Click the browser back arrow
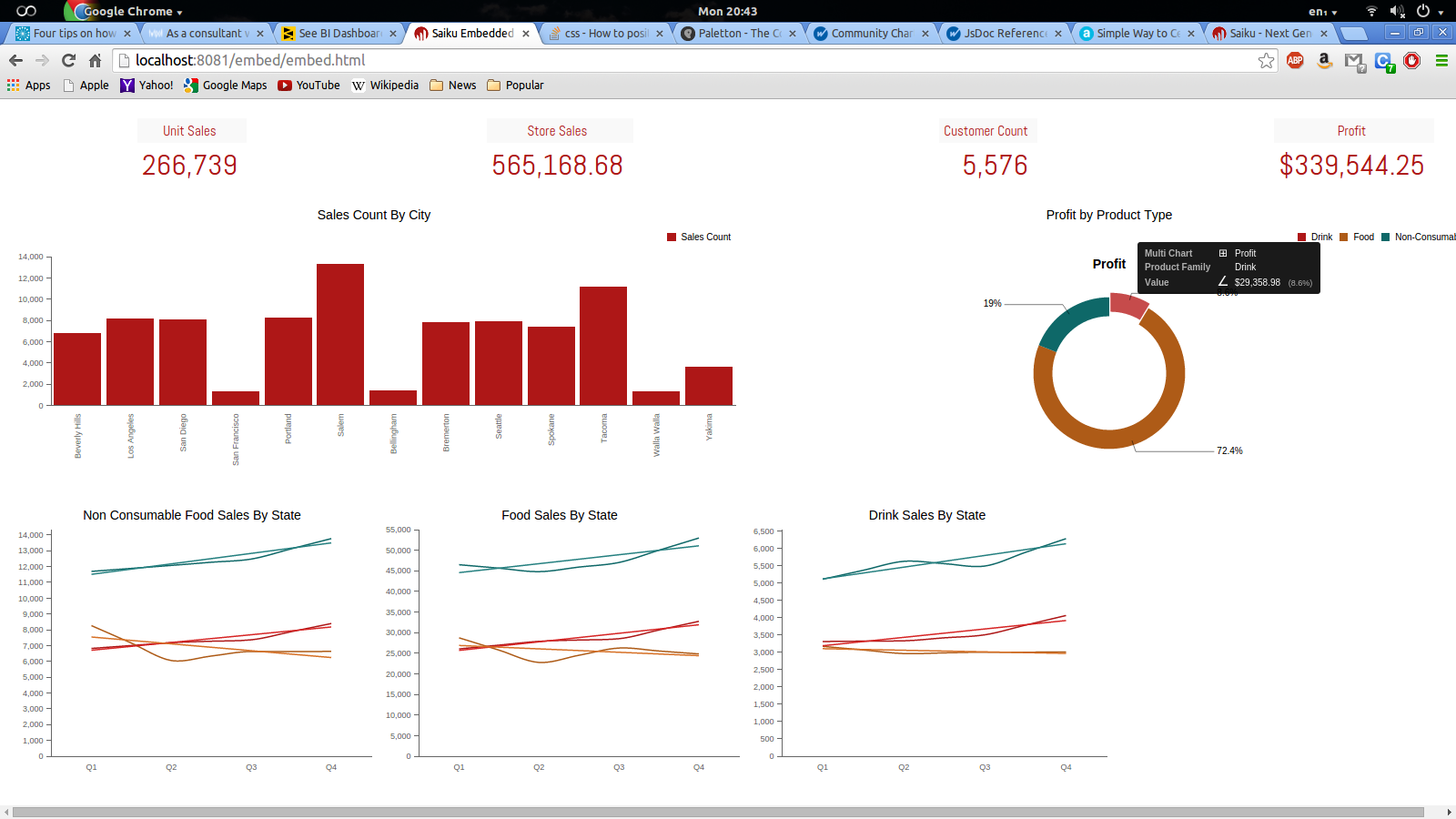This screenshot has height=819, width=1456. click(x=15, y=60)
